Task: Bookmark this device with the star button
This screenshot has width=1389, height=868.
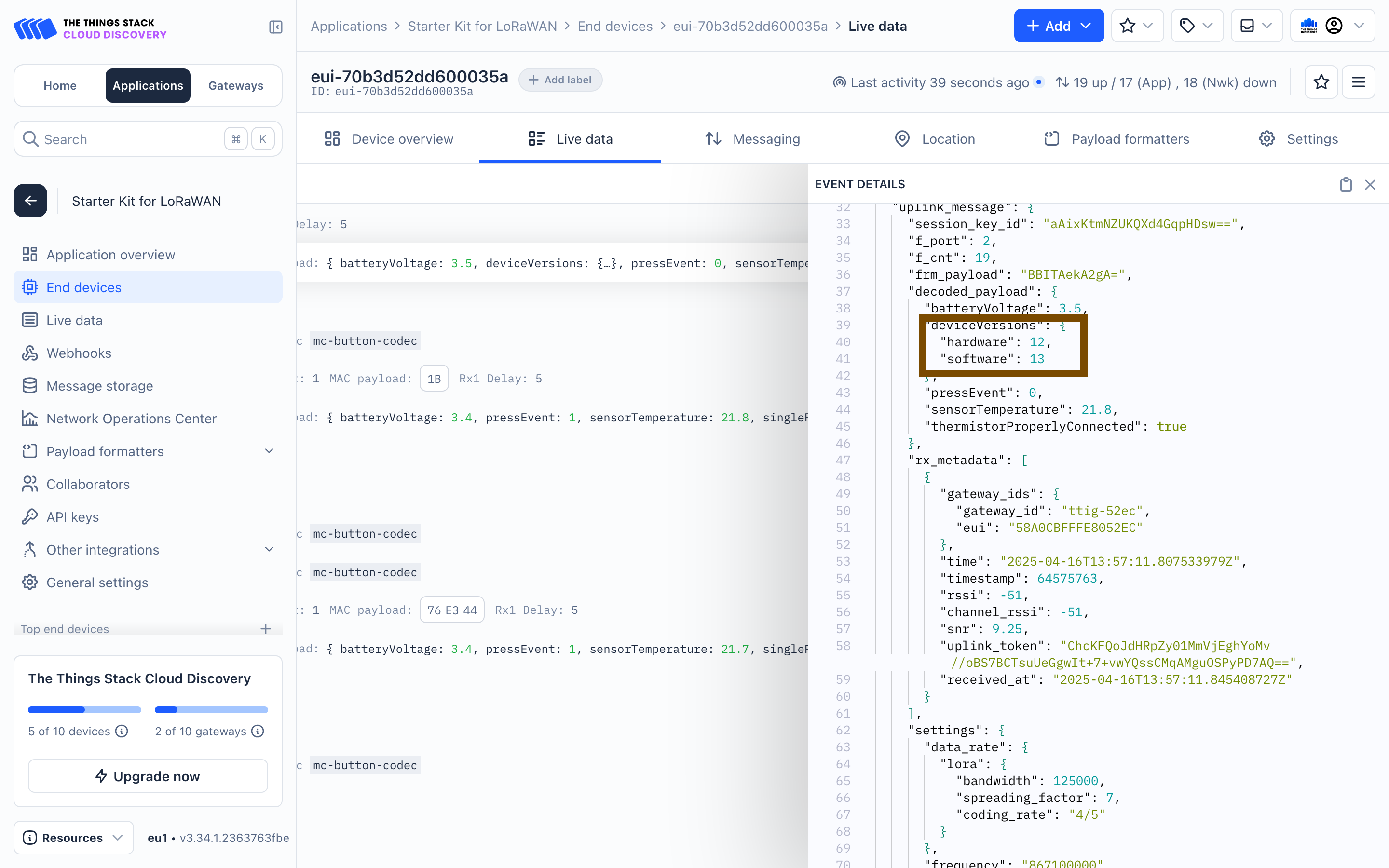Action: [1321, 82]
